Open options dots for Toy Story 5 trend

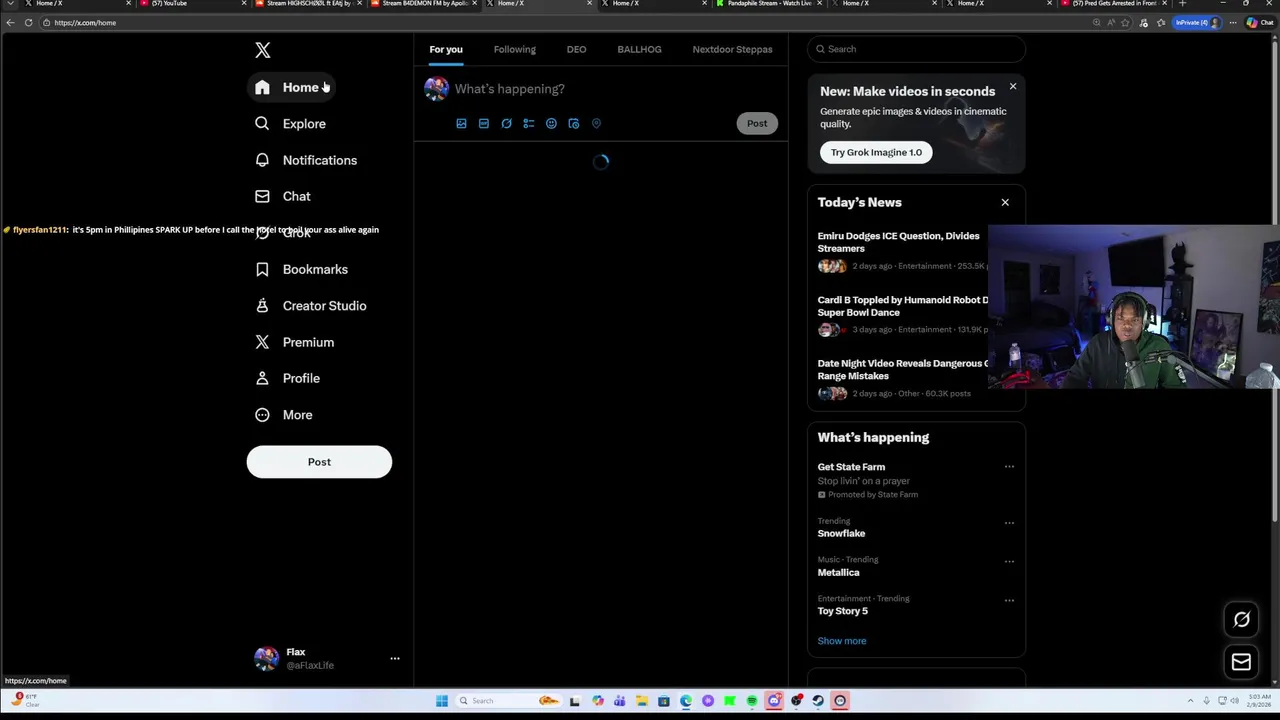tap(1009, 600)
